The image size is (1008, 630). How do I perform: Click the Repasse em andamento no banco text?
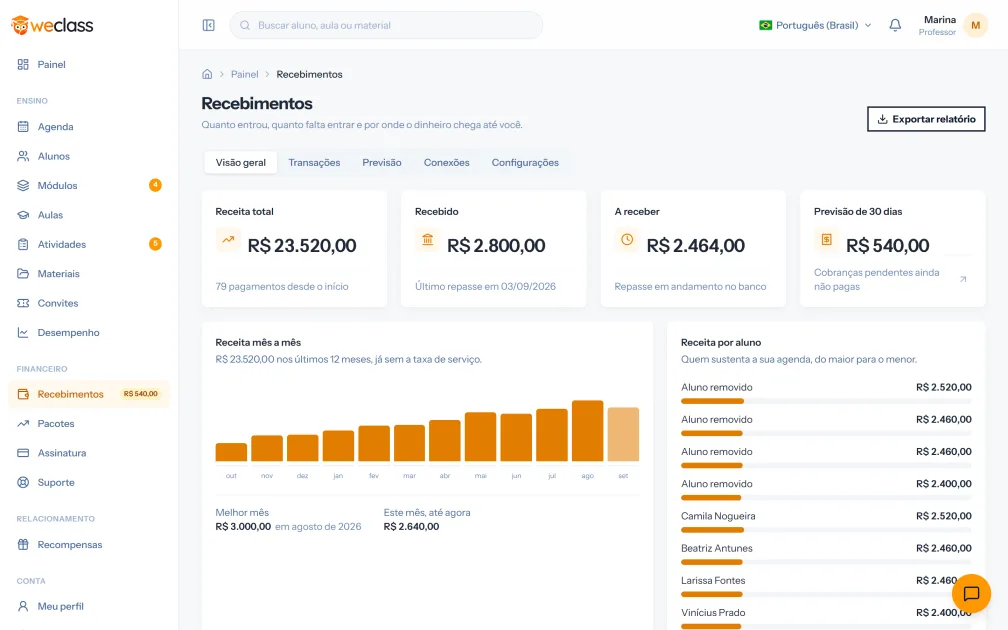point(690,287)
